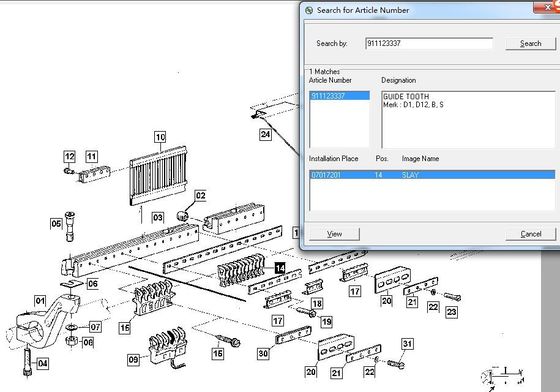Click position label 04 bottom bolt
Image resolution: width=560 pixels, height=392 pixels.
(x=42, y=363)
